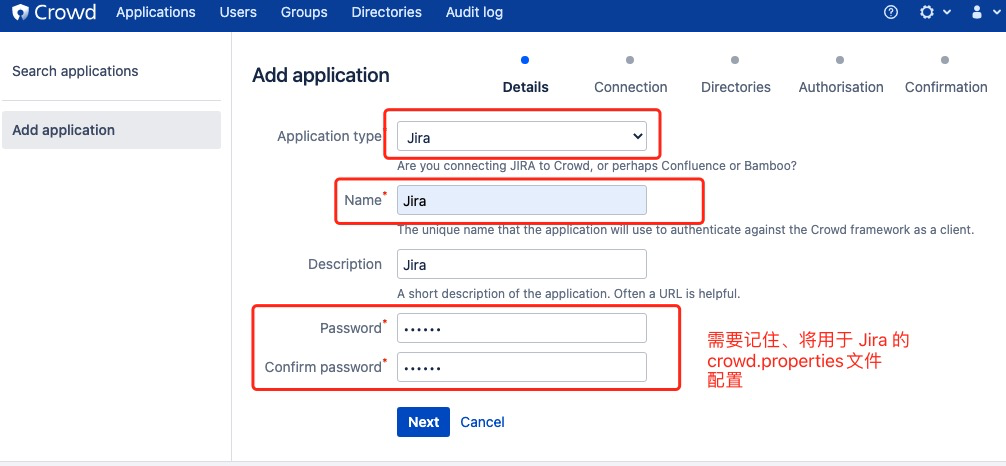Click into the Confirm password field
Screen dimensions: 1006x466
(521, 367)
